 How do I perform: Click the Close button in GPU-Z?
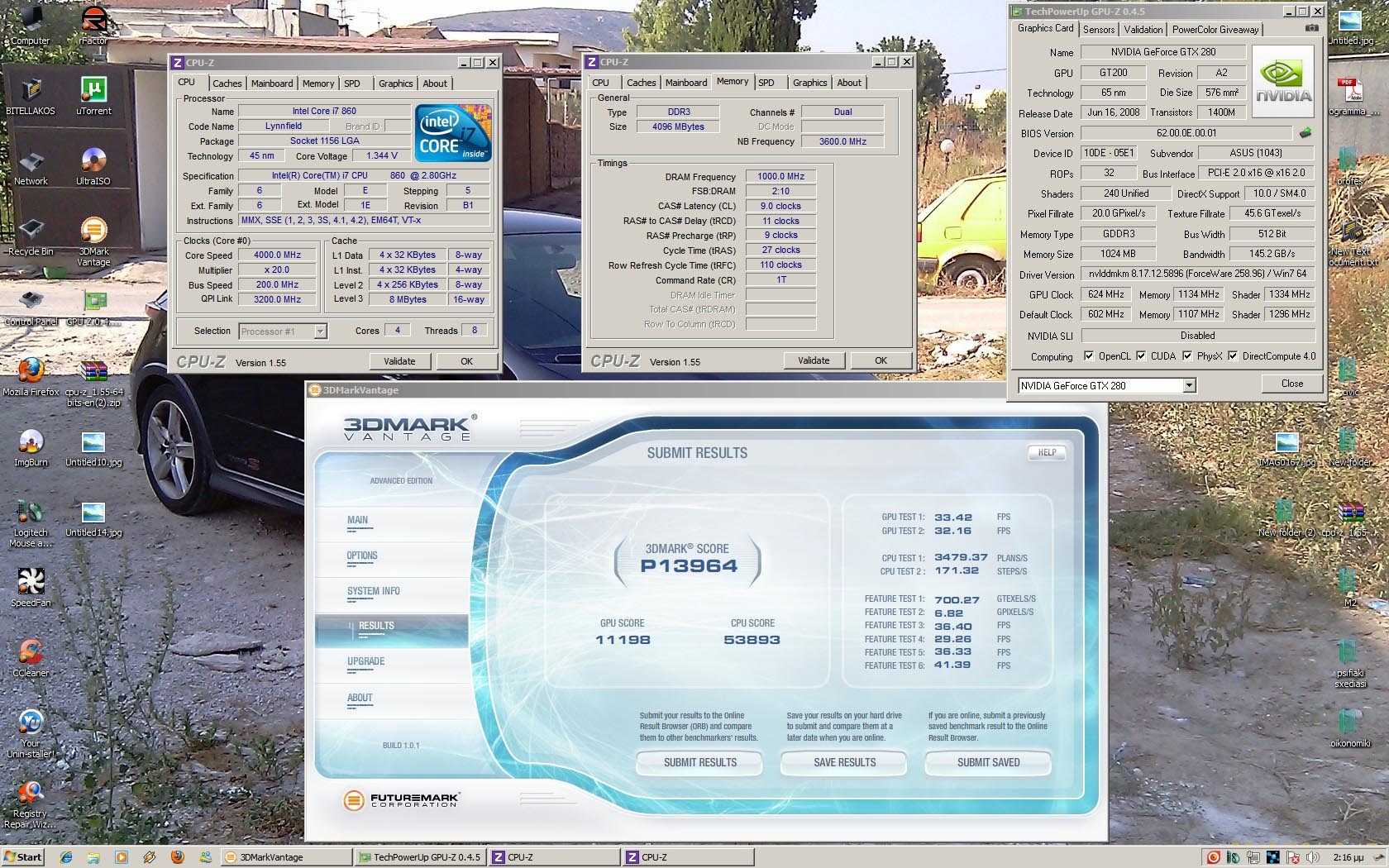point(1291,384)
